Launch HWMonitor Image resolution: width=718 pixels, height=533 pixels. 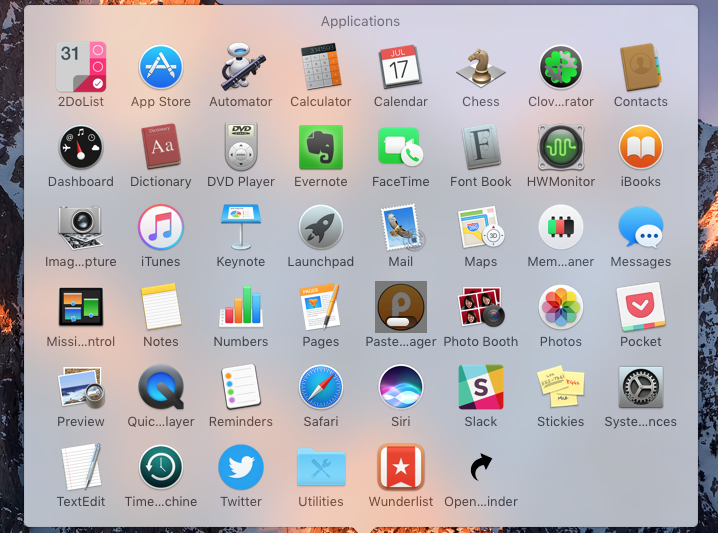(x=560, y=147)
